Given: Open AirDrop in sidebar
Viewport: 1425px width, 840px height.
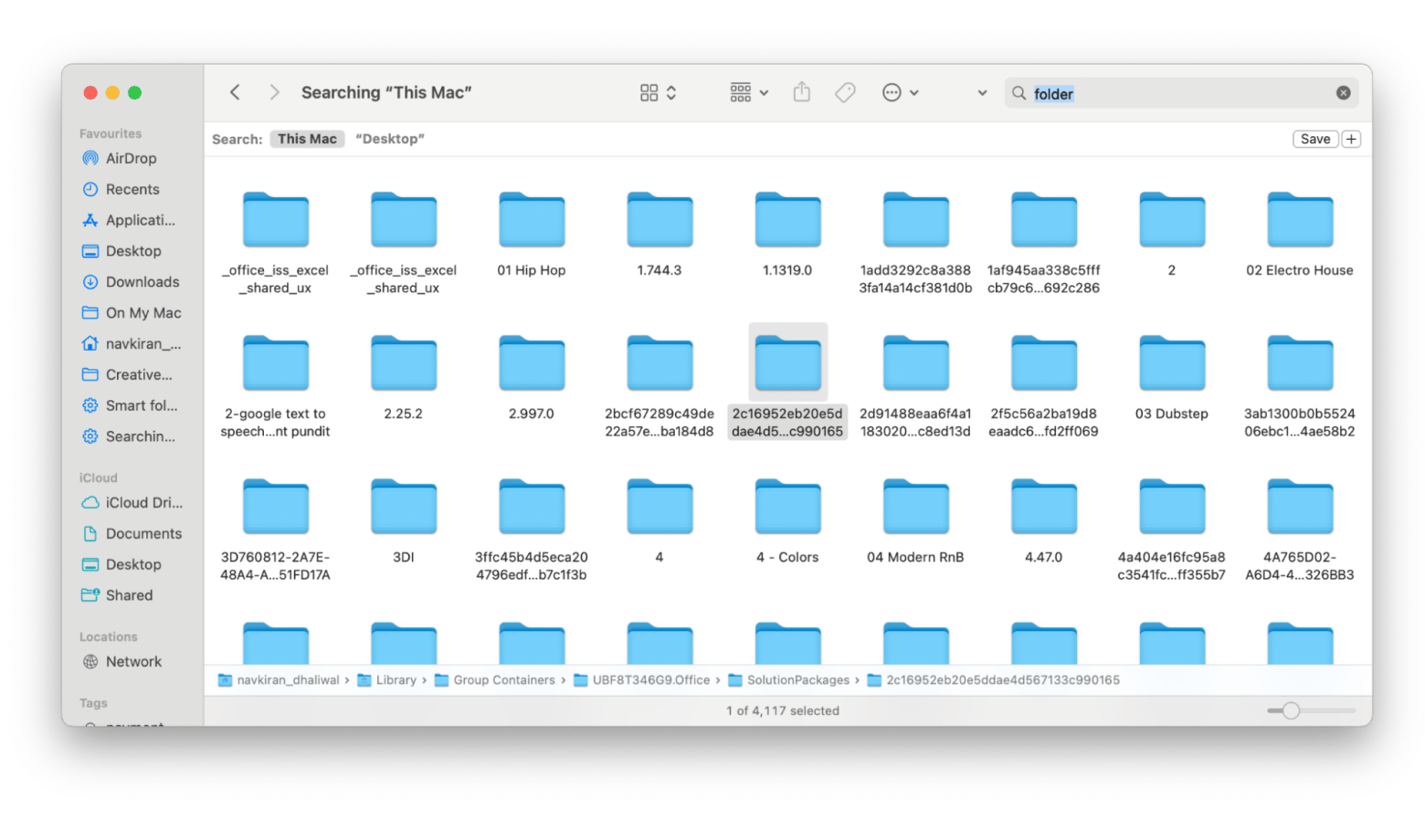Looking at the screenshot, I should point(132,158).
